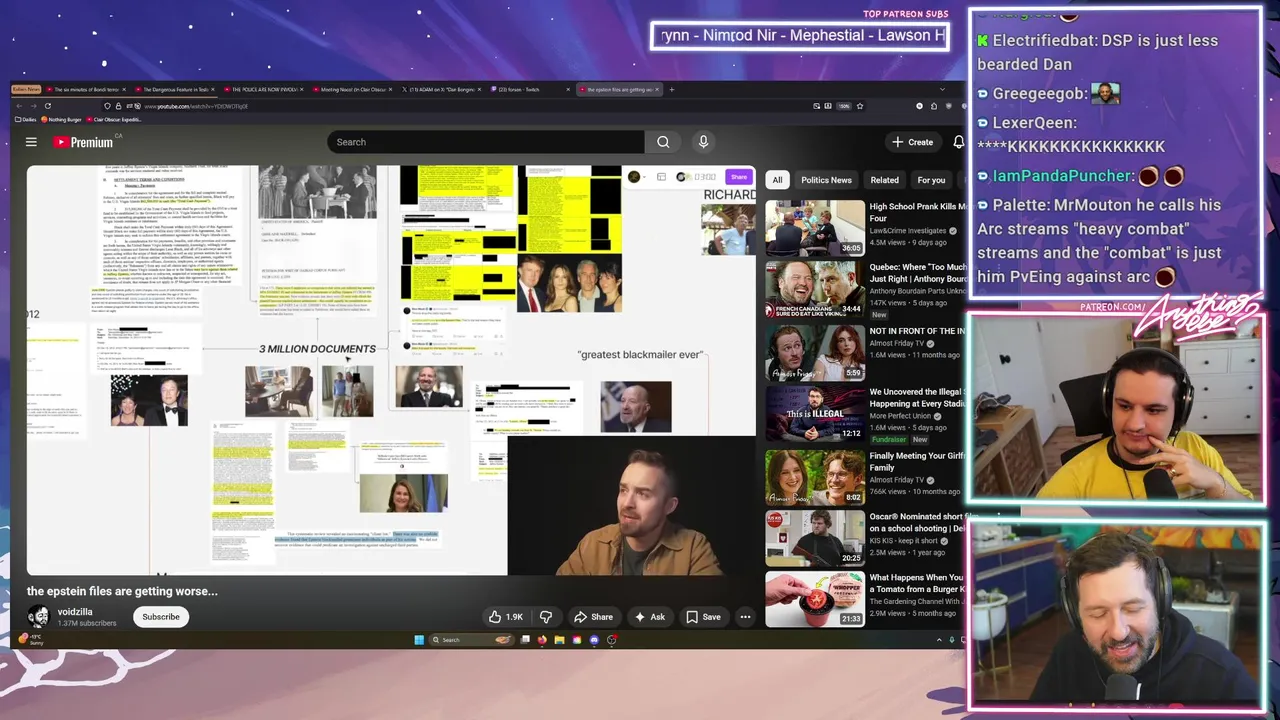The image size is (1280, 720).
Task: Click the Windows taskbar Search box
Action: tap(472, 640)
